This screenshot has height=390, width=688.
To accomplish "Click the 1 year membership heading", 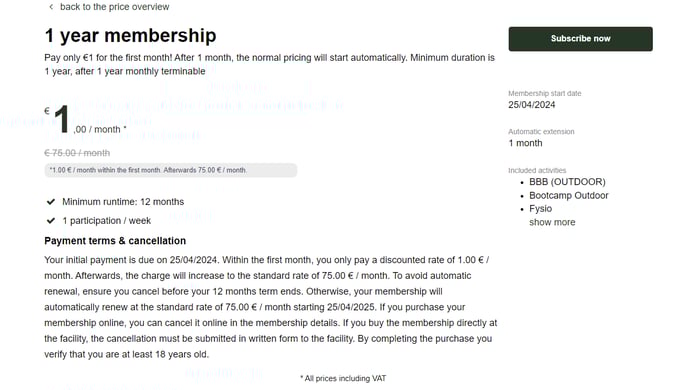I will click(130, 36).
